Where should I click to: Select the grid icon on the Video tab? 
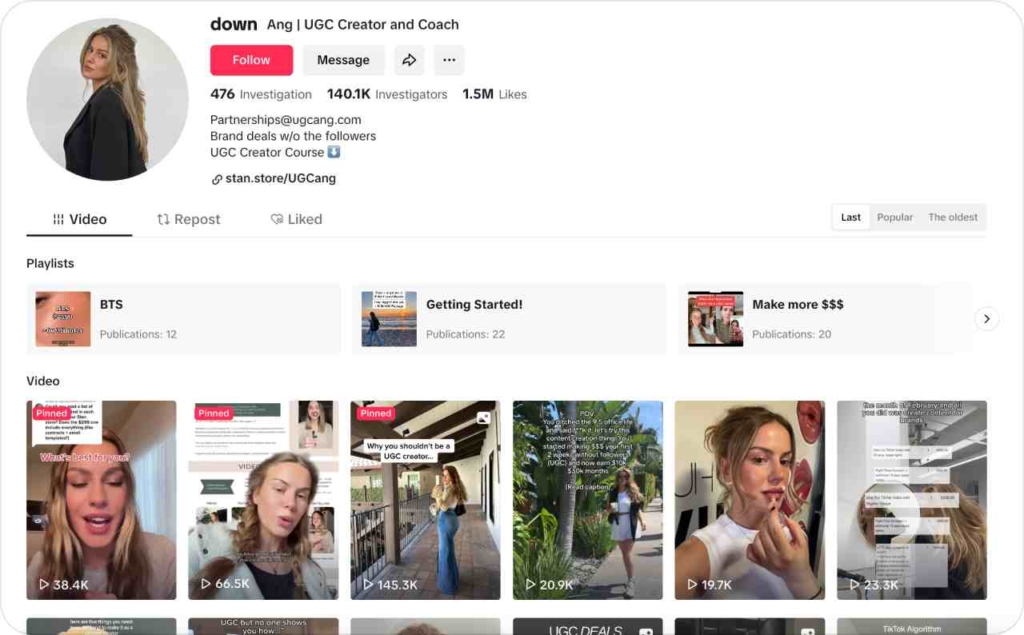(x=57, y=219)
